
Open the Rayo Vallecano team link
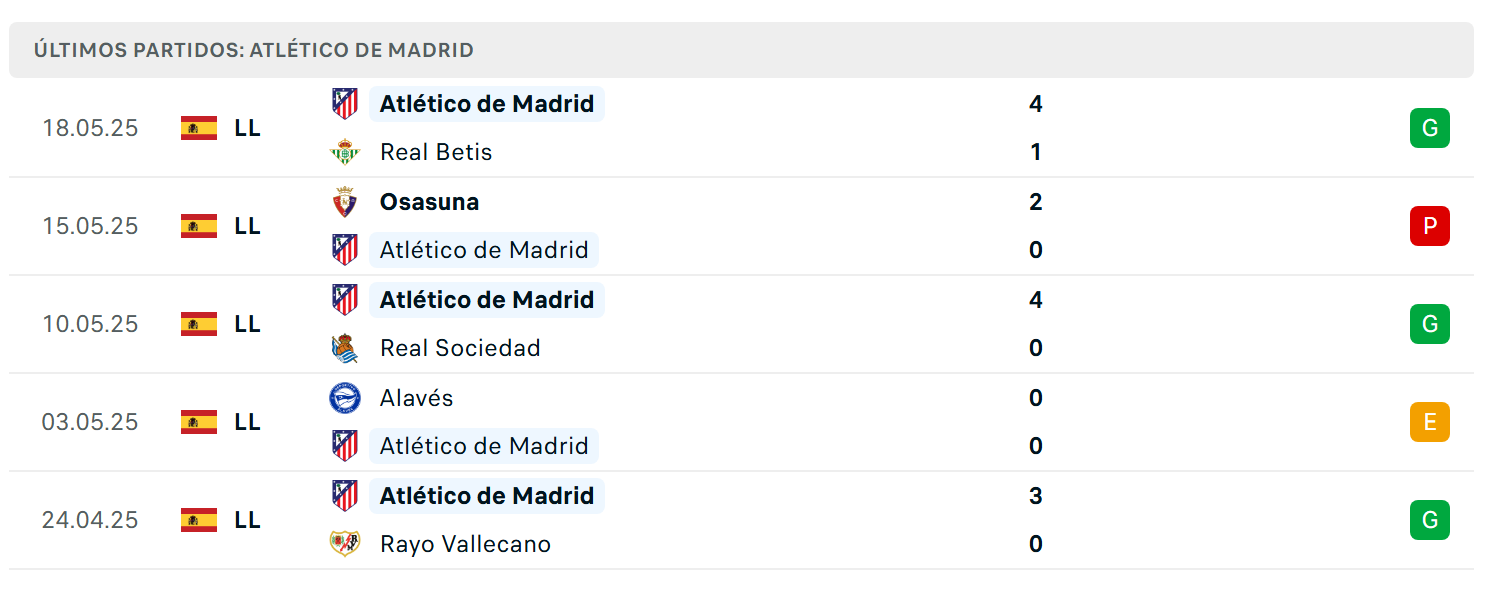[x=465, y=544]
